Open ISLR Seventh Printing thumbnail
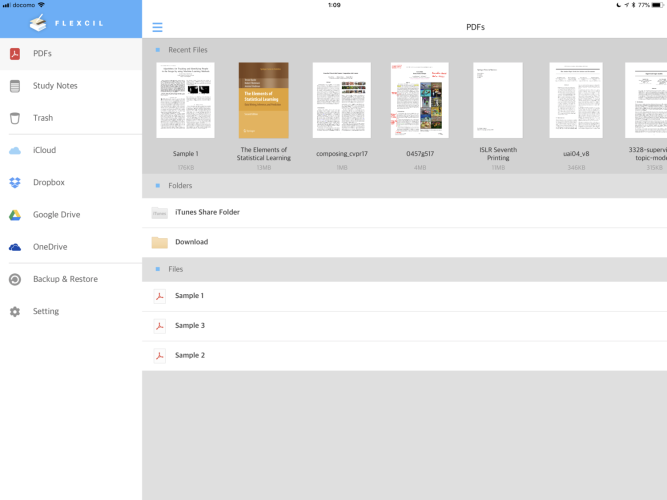 point(497,100)
